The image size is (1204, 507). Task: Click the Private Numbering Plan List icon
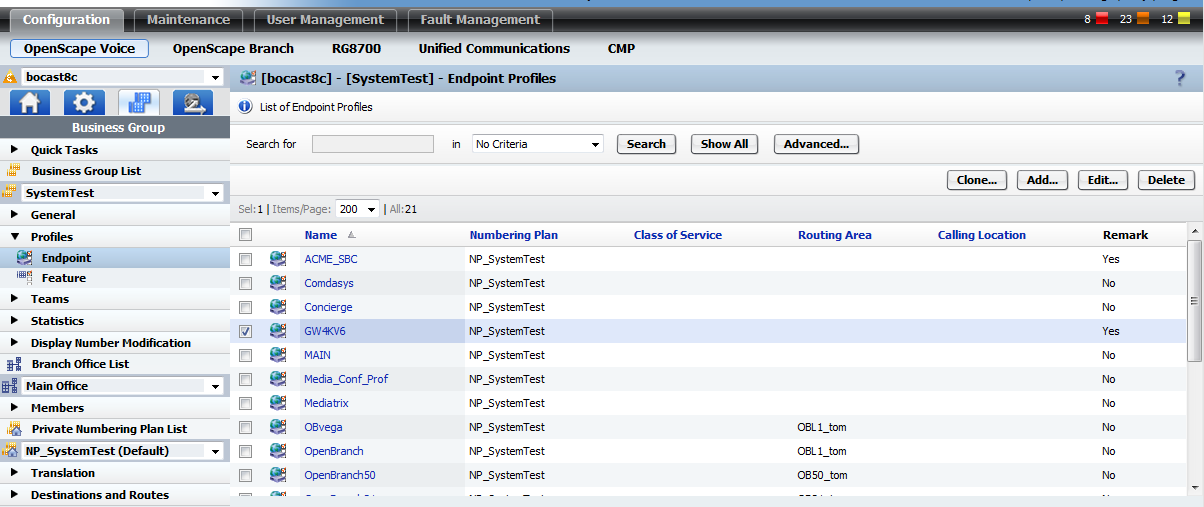(x=13, y=429)
